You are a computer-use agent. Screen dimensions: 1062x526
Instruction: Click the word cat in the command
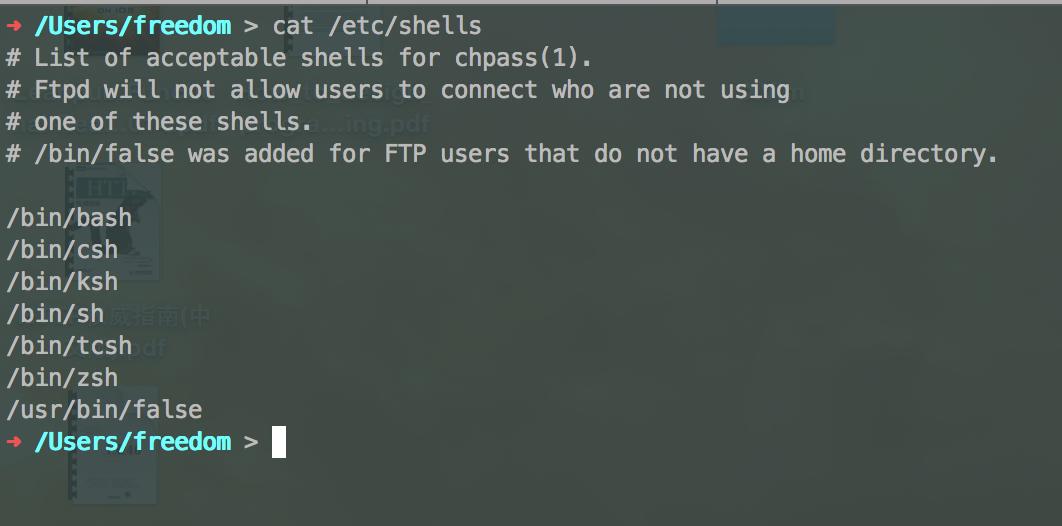(293, 26)
